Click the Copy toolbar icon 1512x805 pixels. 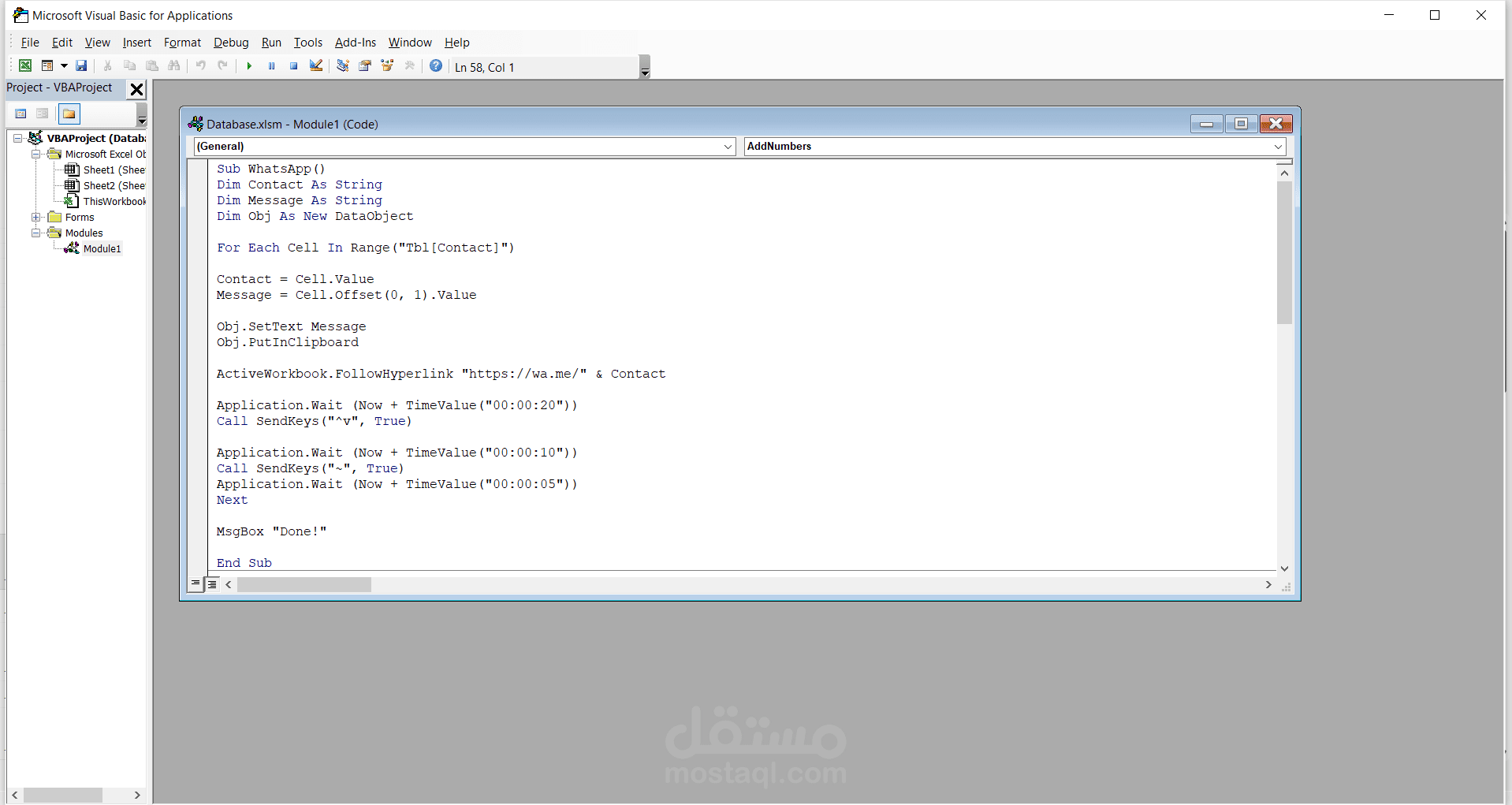tap(130, 66)
